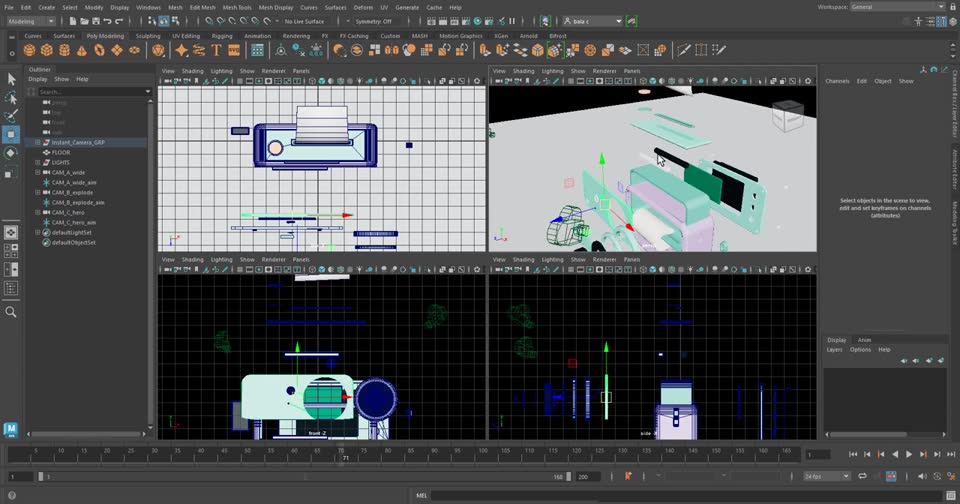Screen dimensions: 960x504
Task: Select the arrow Select tool in toolbox
Action: [11, 78]
